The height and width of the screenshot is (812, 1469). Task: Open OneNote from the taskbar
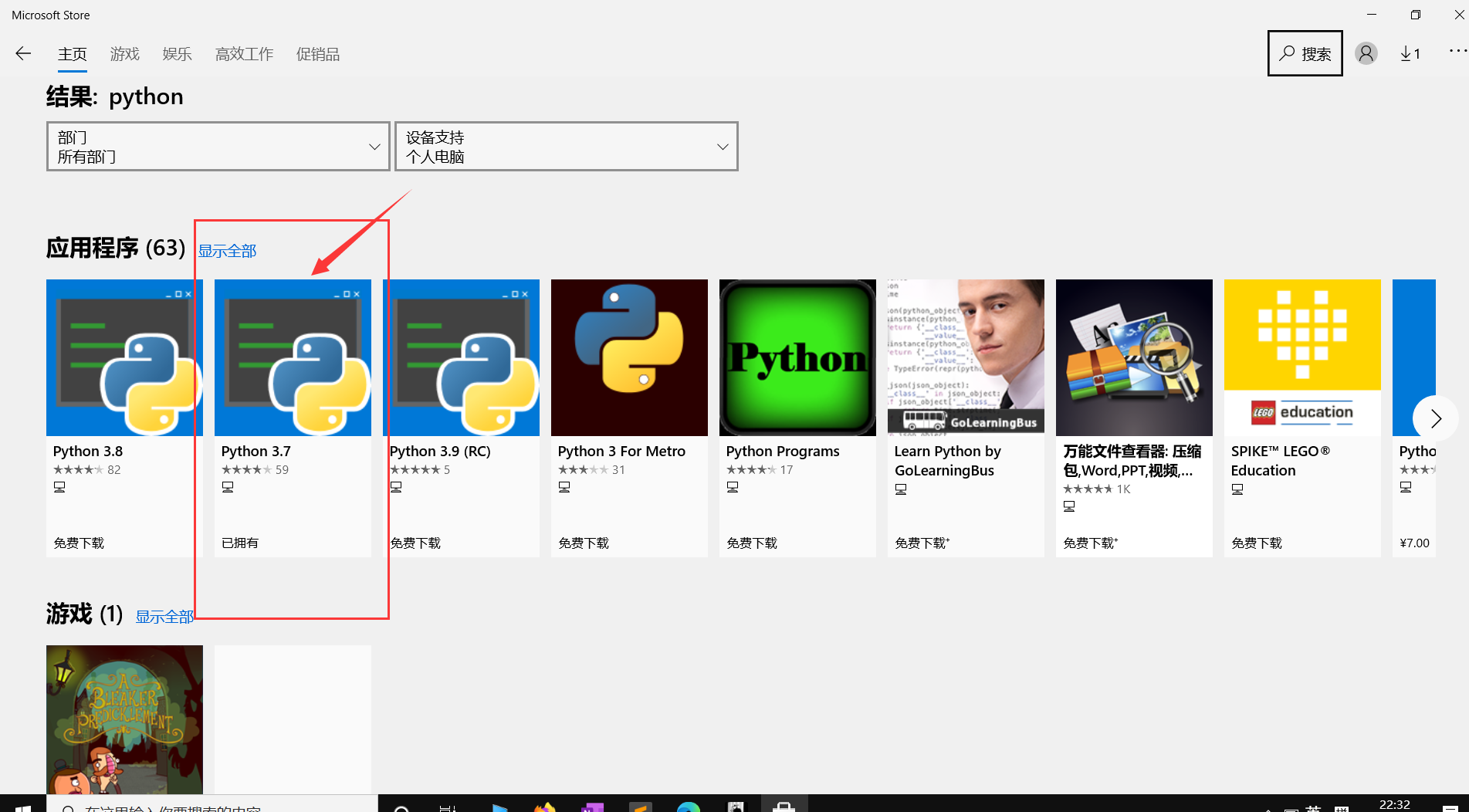pos(592,807)
